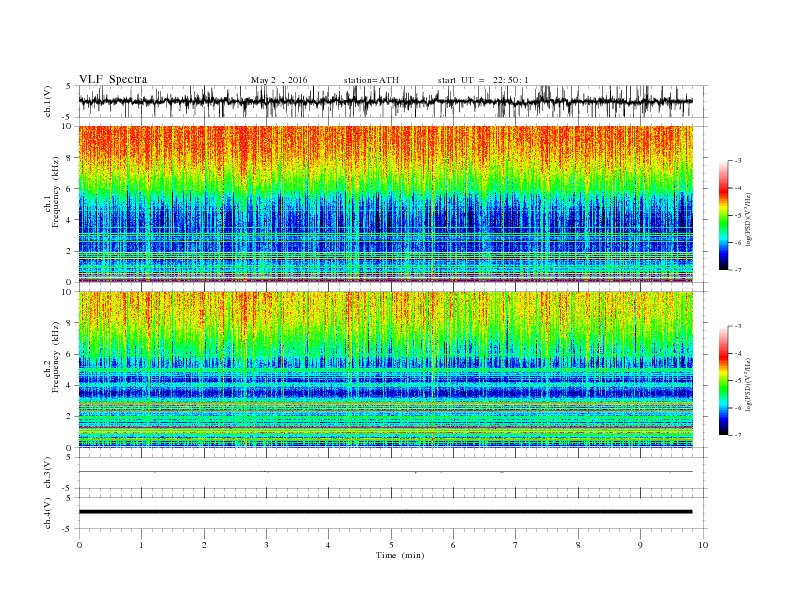Click the "-7" tick on ch.1 colorbar
Viewport: 792px width, 612px height.
coord(737,270)
